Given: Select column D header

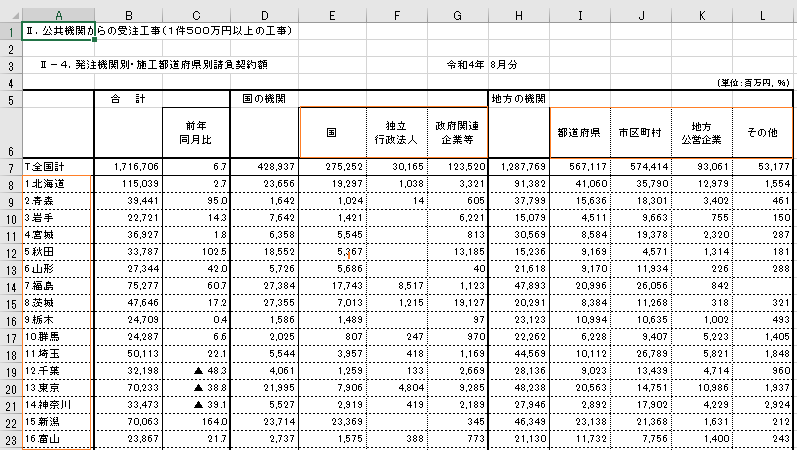Looking at the screenshot, I should 264,11.
